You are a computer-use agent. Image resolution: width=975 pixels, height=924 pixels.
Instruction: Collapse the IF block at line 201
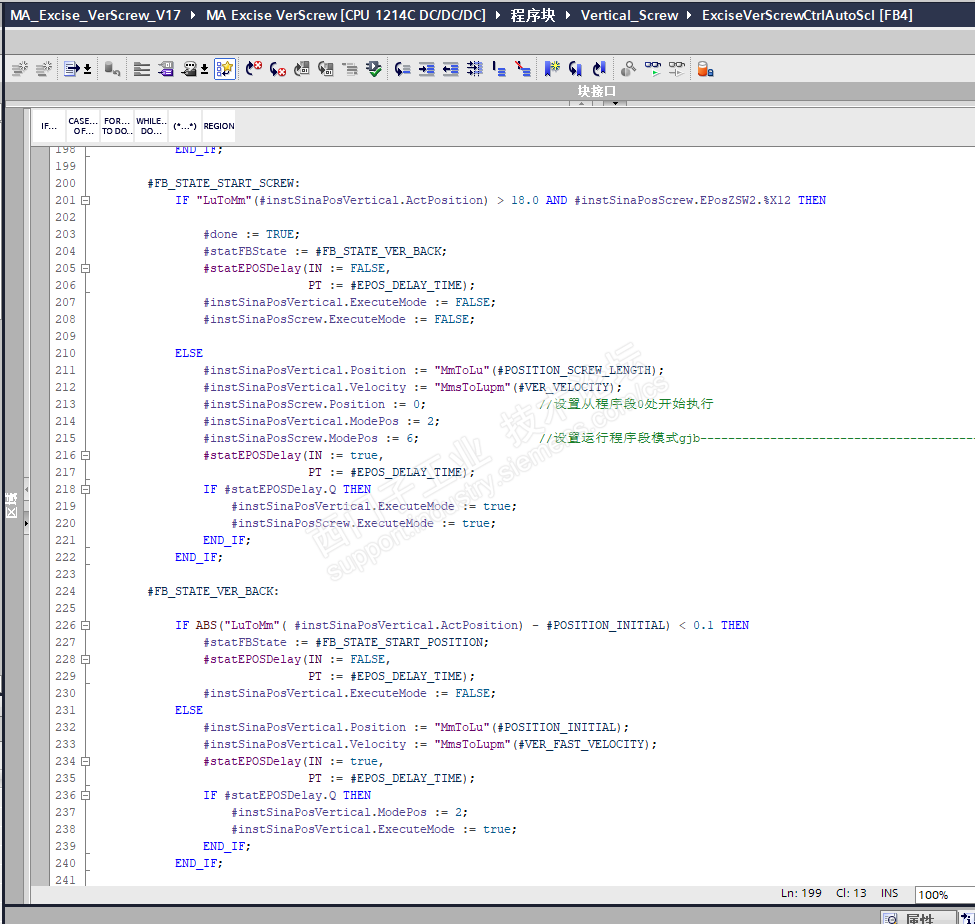85,201
